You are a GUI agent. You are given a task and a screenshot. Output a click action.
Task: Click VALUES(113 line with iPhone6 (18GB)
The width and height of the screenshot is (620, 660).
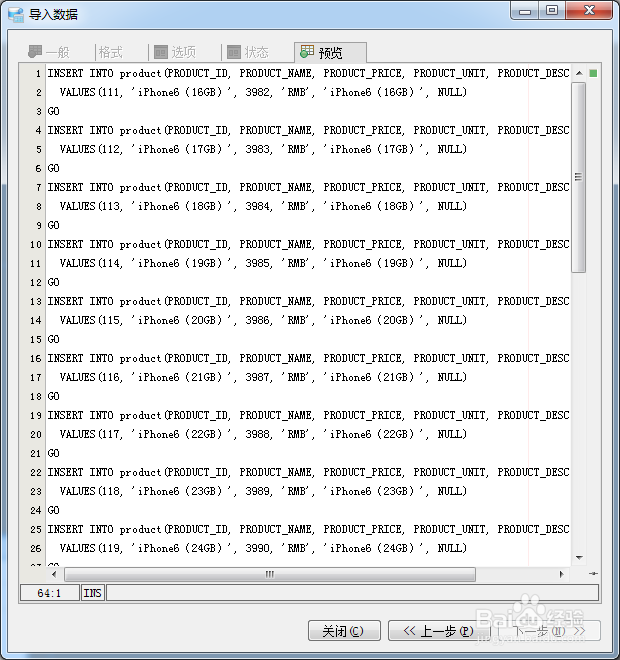(263, 206)
